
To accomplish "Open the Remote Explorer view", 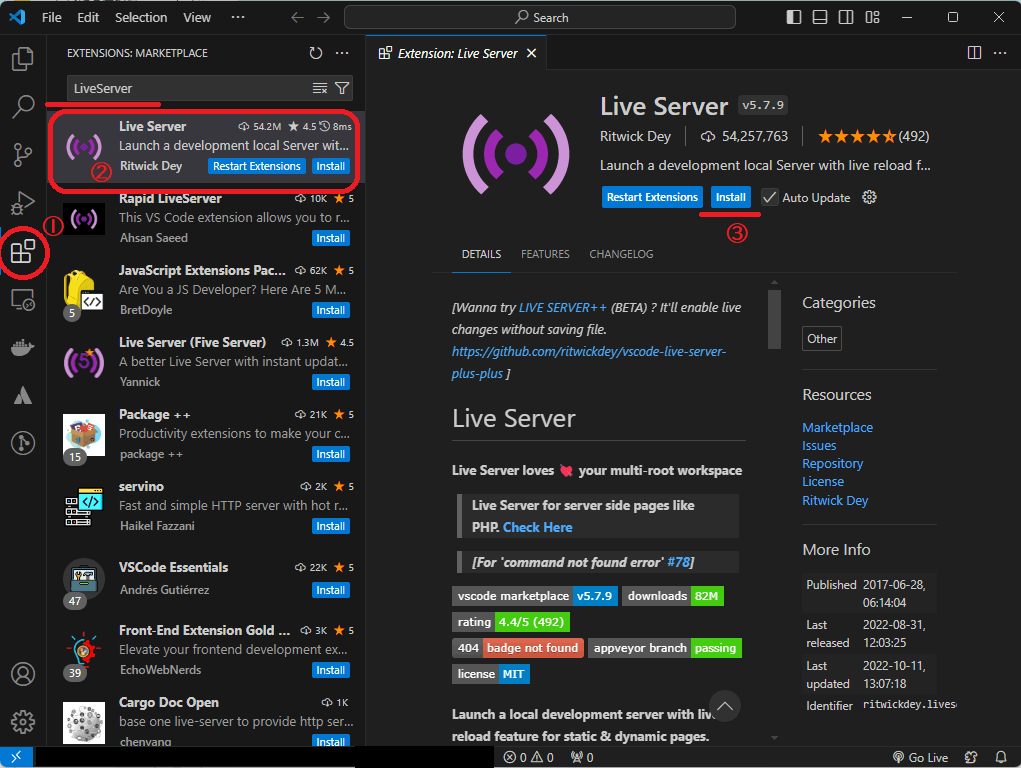I will pos(23,300).
